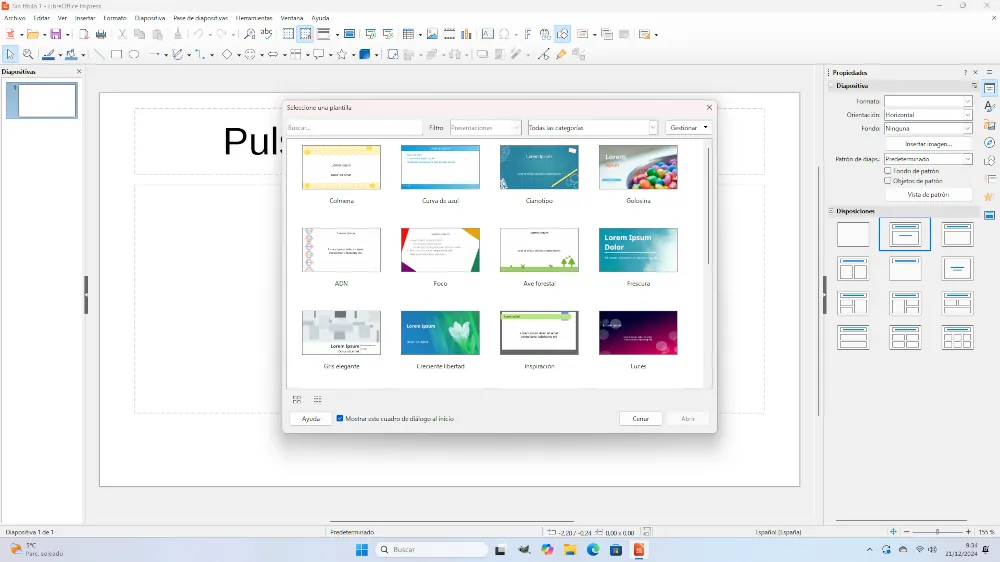The width and height of the screenshot is (1000, 562).
Task: Click the Export as PDF icon
Action: (x=84, y=34)
